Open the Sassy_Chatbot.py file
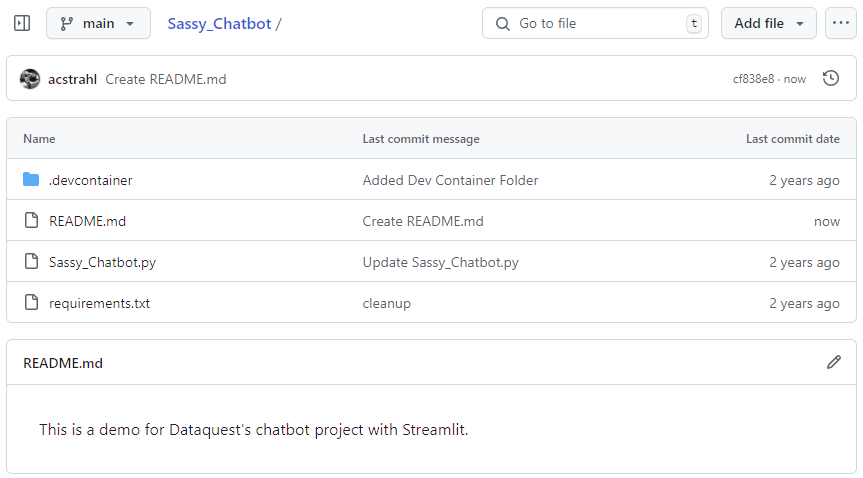The height and width of the screenshot is (478, 863). point(102,262)
